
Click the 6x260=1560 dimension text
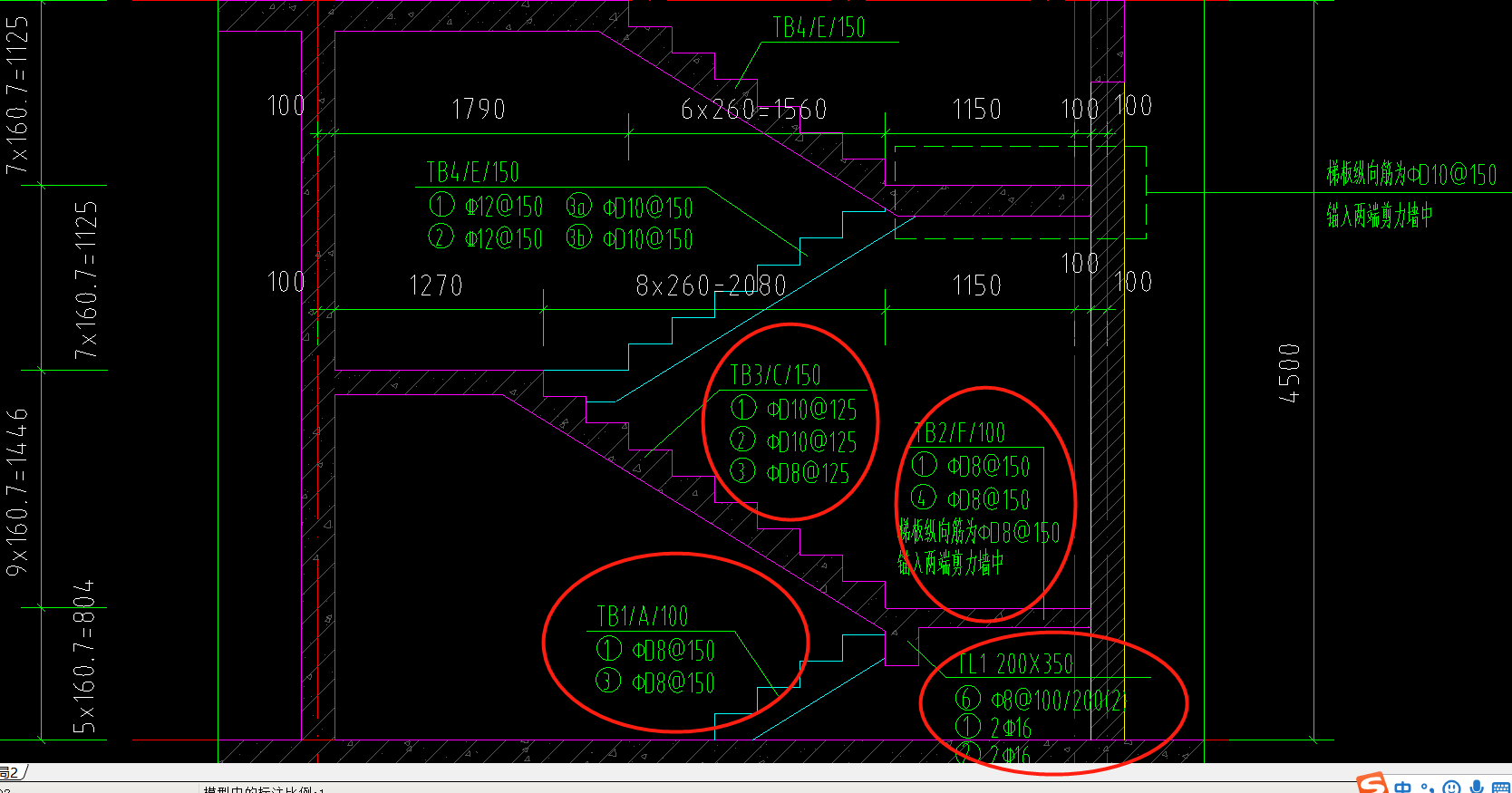(x=754, y=110)
